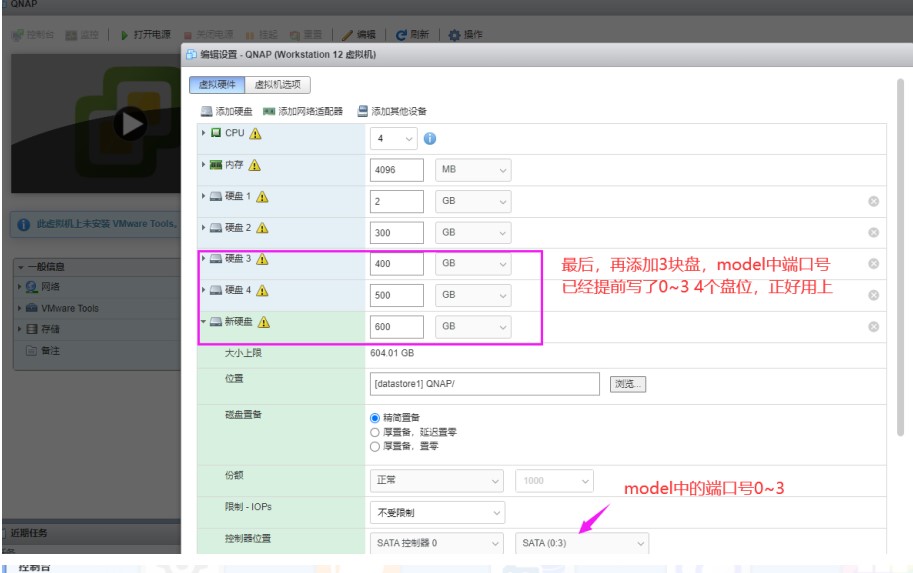913x573 pixels.
Task: Expand the 内存 row
Action: coord(203,164)
